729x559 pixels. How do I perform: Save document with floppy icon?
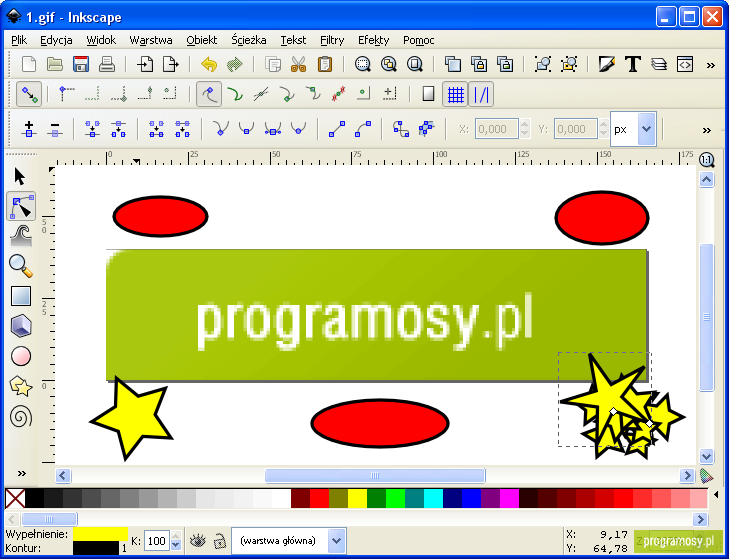tap(81, 64)
